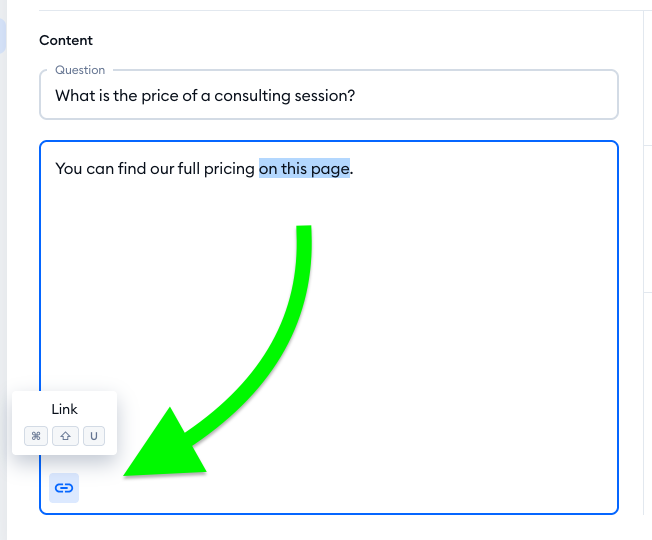
Task: Click the "Content" section heading
Action: click(66, 41)
